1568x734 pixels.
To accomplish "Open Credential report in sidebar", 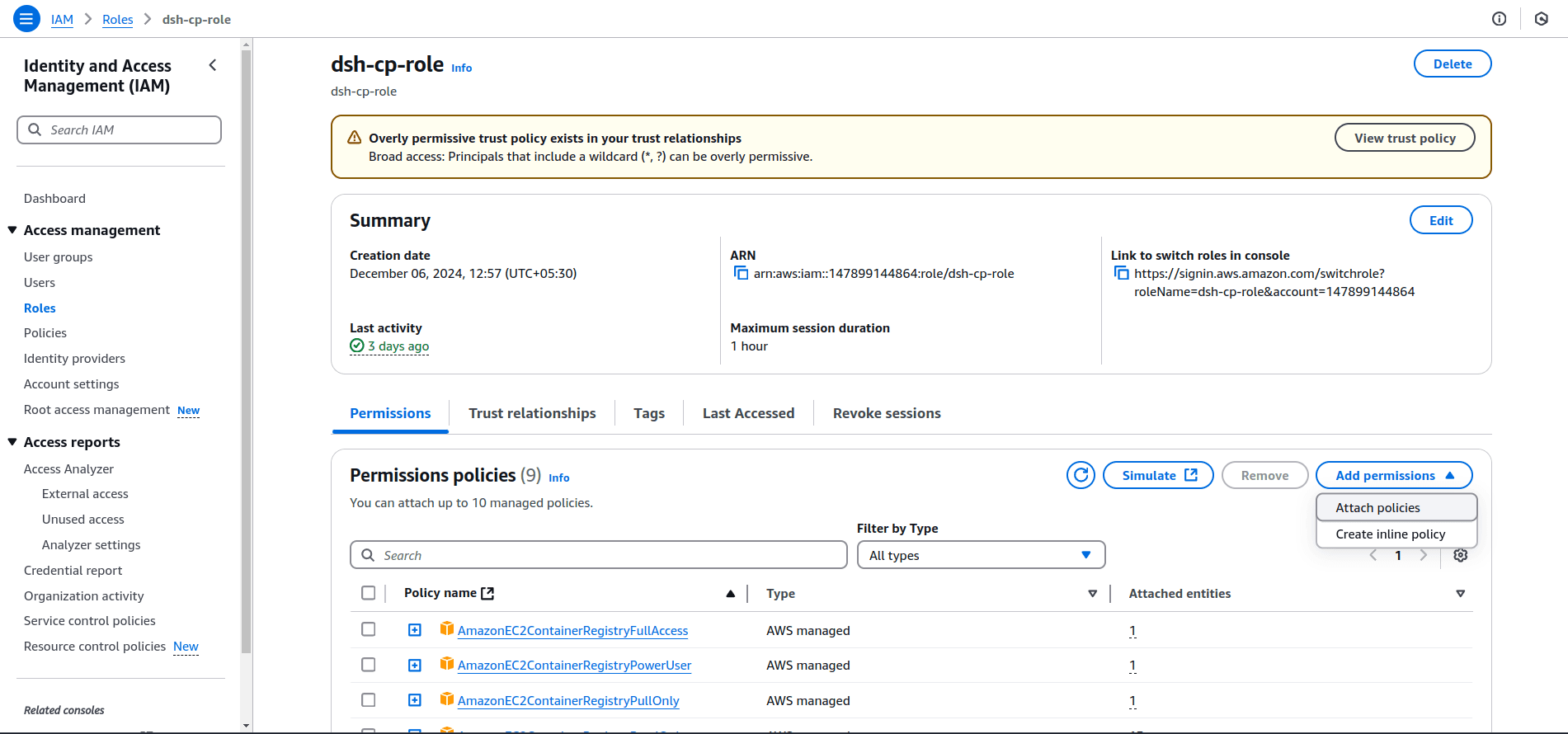I will tap(73, 570).
